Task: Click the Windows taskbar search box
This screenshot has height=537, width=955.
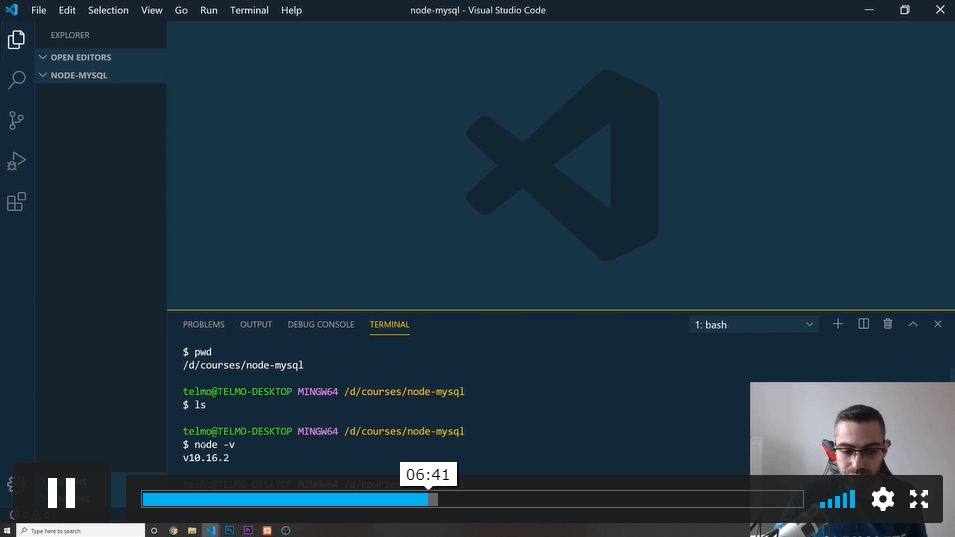Action: tap(81, 530)
